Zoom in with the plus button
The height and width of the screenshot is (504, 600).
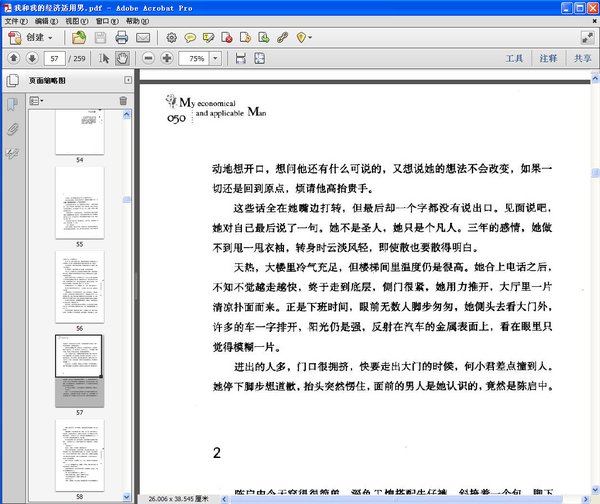click(x=167, y=58)
